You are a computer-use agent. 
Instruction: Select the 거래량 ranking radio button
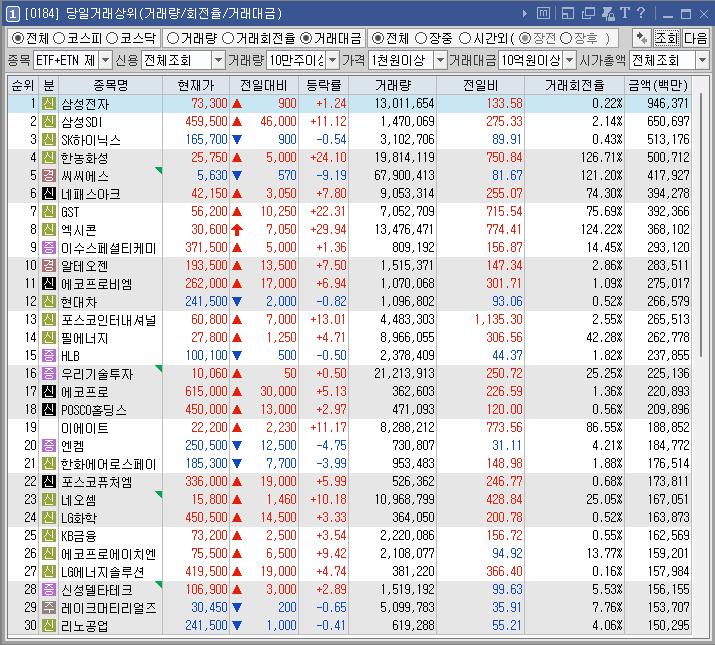point(173,38)
